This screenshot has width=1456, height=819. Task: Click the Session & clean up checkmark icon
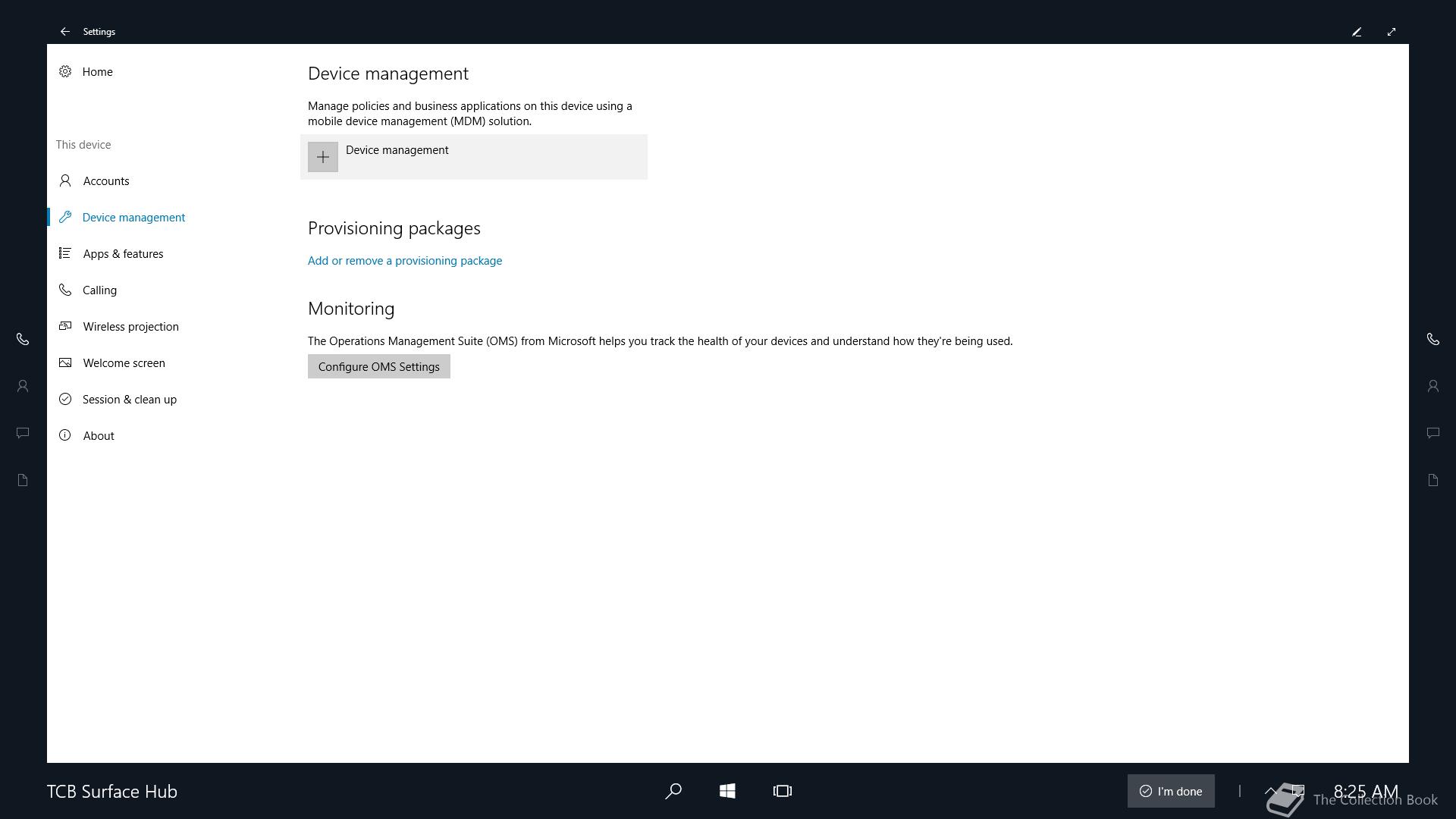click(x=65, y=399)
